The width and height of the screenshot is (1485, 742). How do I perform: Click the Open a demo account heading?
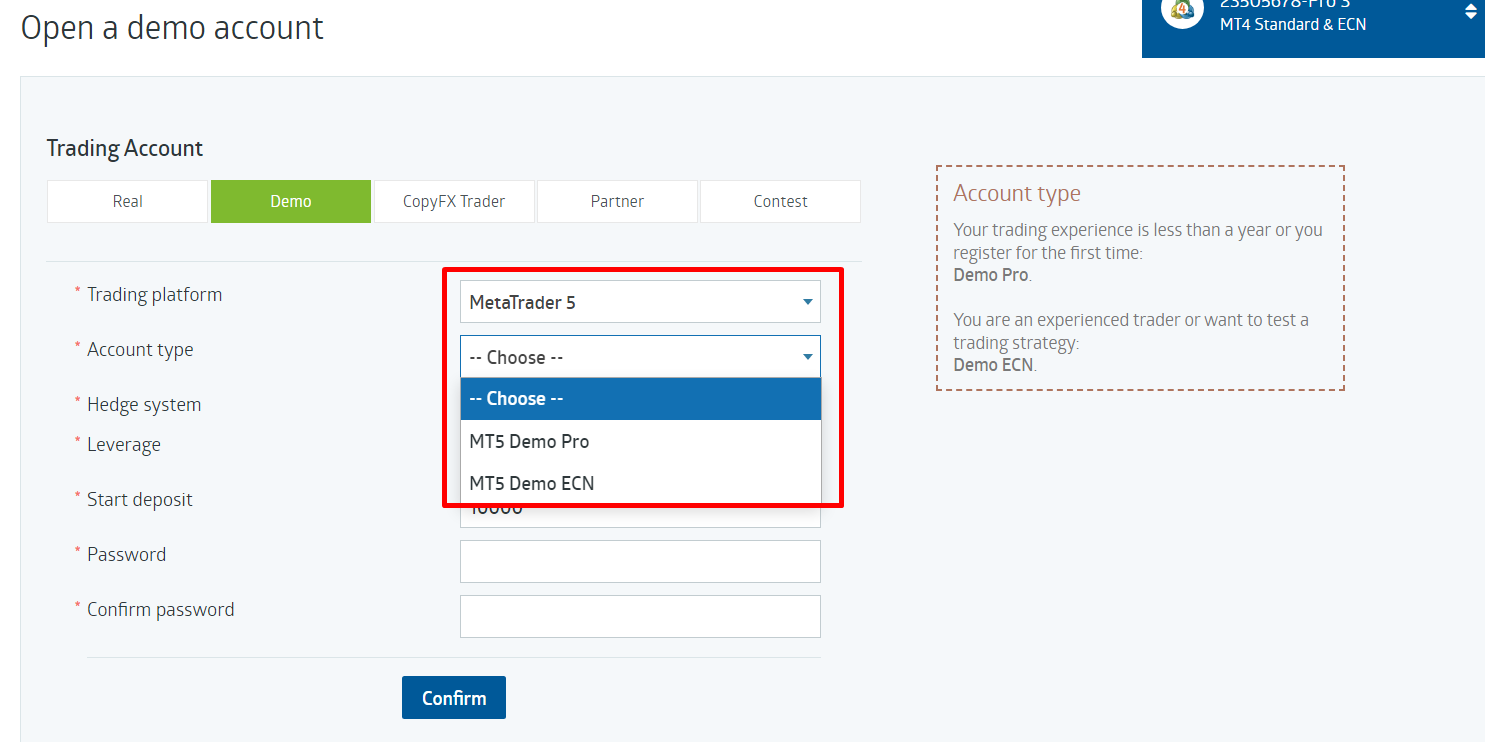[172, 27]
